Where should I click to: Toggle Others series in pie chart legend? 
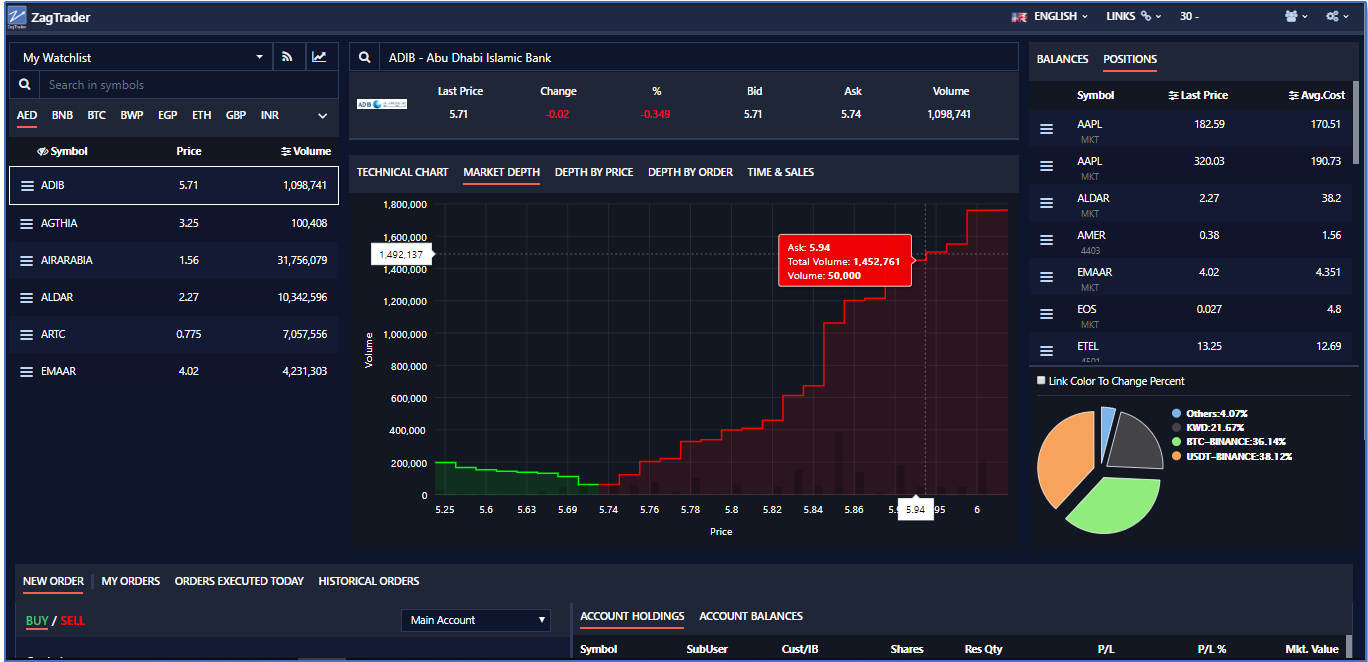click(1210, 413)
